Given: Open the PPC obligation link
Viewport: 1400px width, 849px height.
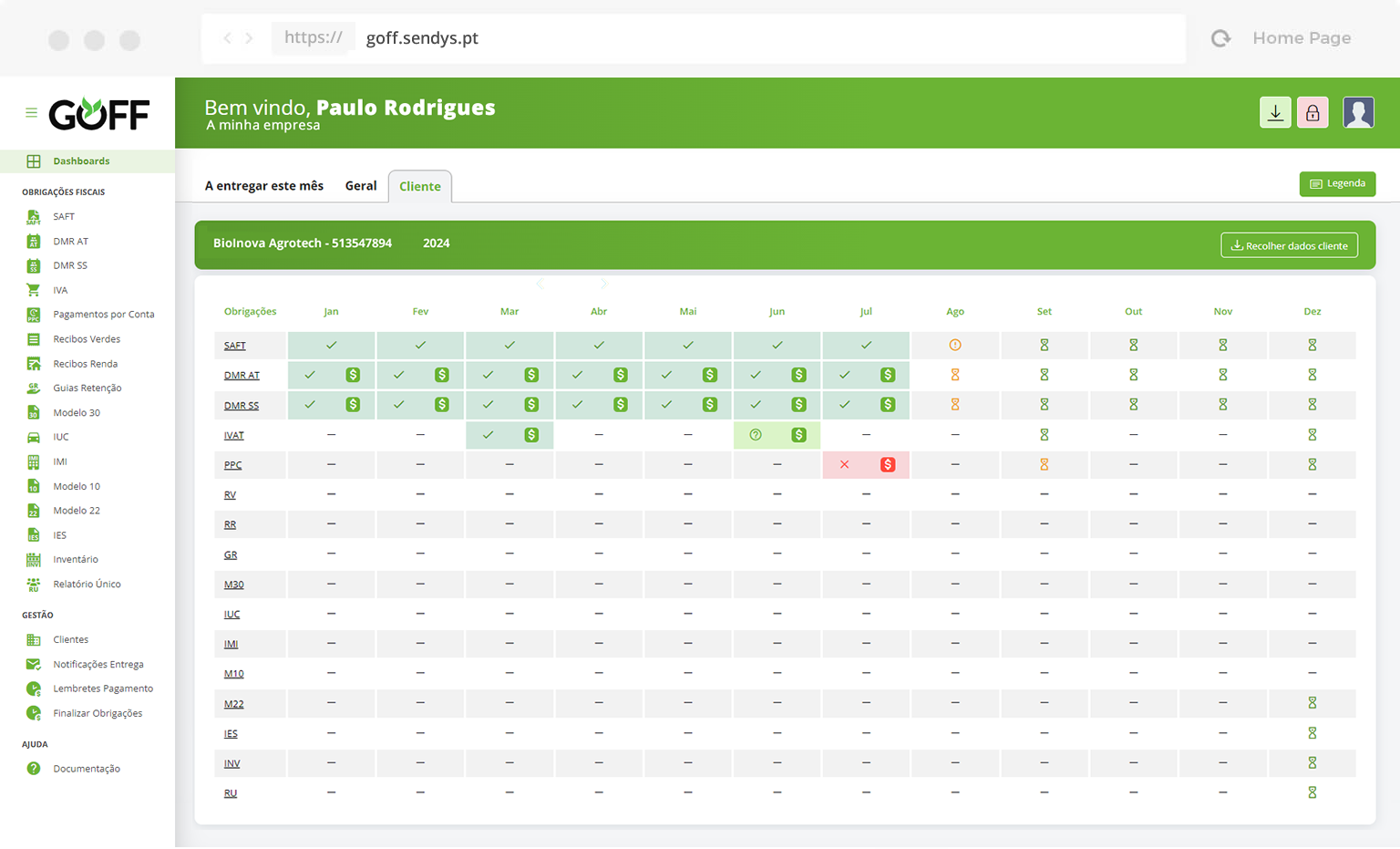Looking at the screenshot, I should pos(233,465).
